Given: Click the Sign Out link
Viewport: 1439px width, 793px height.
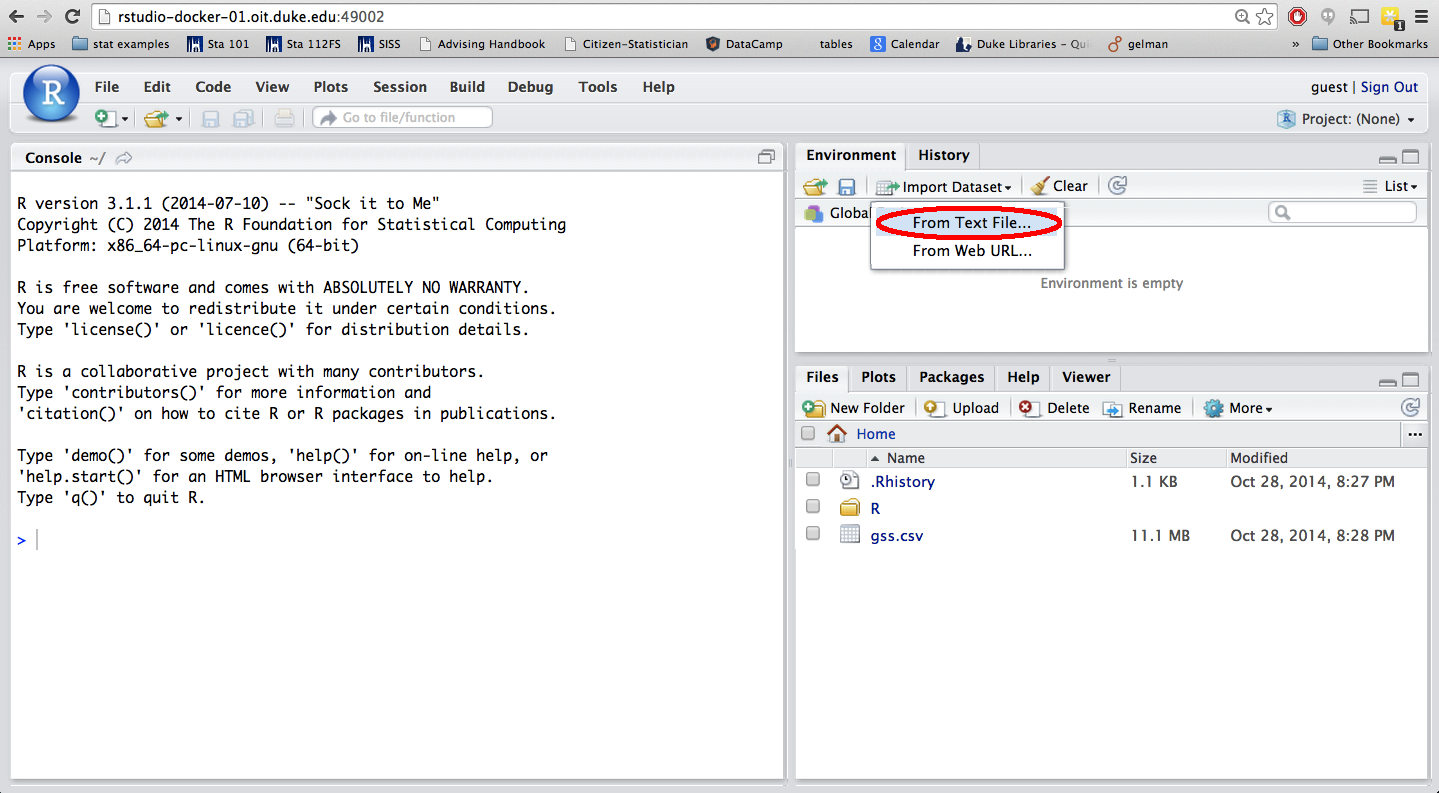Looking at the screenshot, I should click(x=1389, y=87).
